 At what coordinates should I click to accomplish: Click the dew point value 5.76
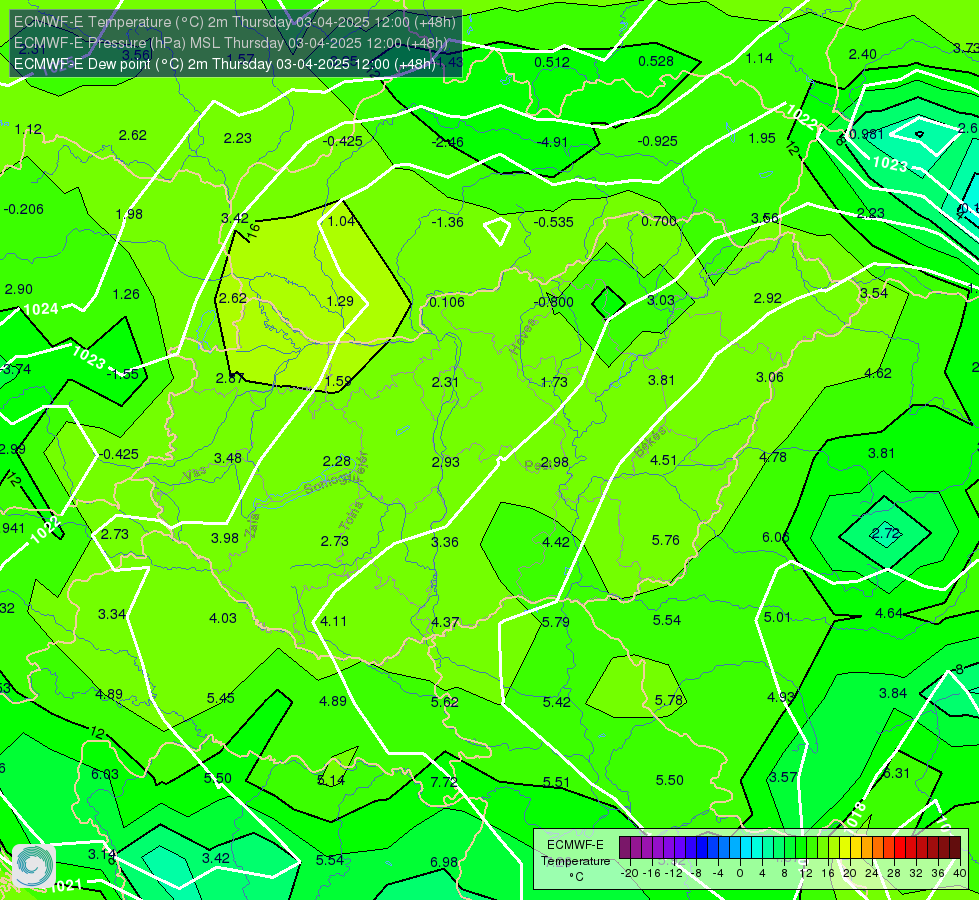click(666, 540)
